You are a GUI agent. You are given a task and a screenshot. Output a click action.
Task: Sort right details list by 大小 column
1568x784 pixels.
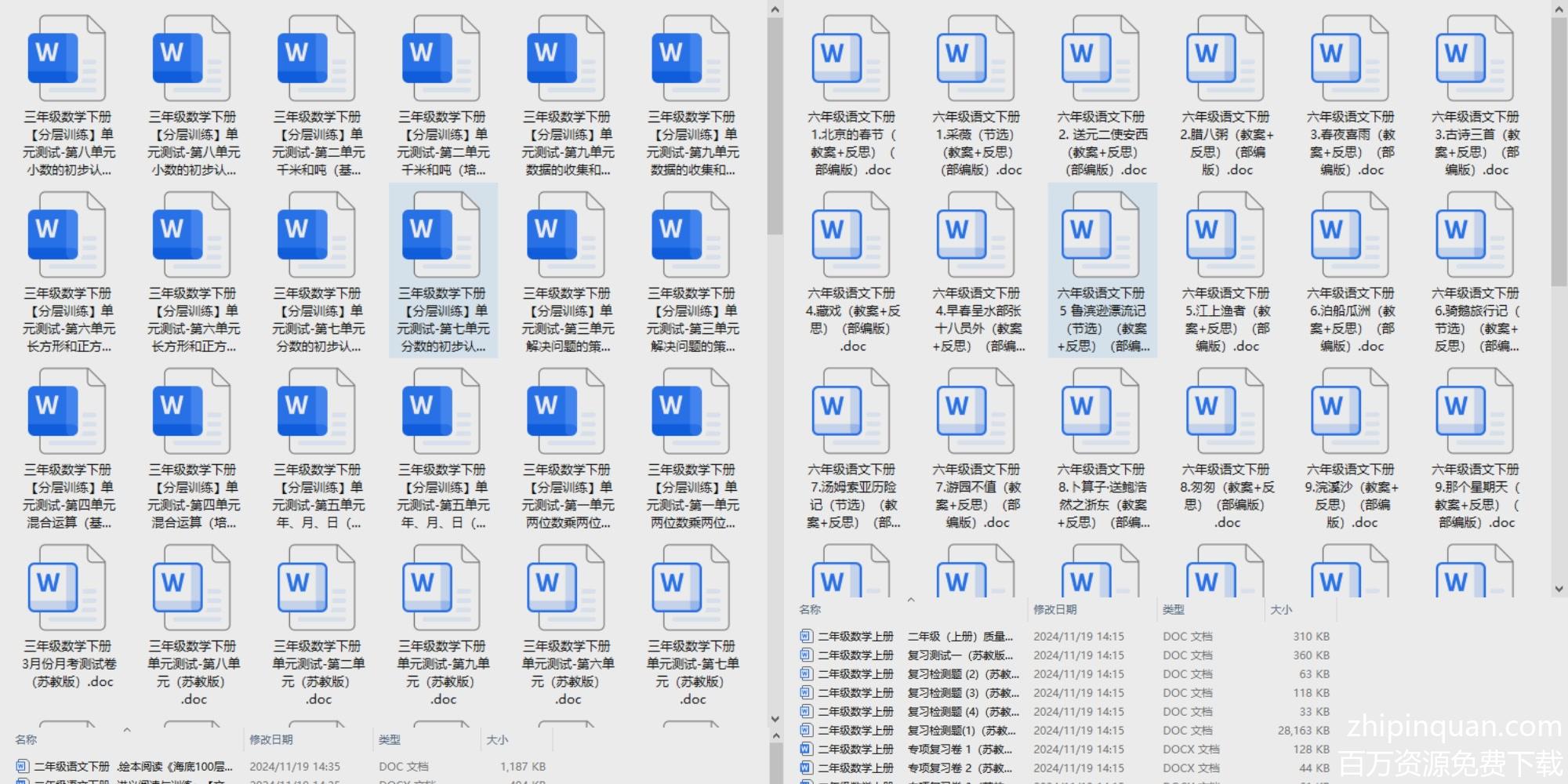coord(1281,609)
